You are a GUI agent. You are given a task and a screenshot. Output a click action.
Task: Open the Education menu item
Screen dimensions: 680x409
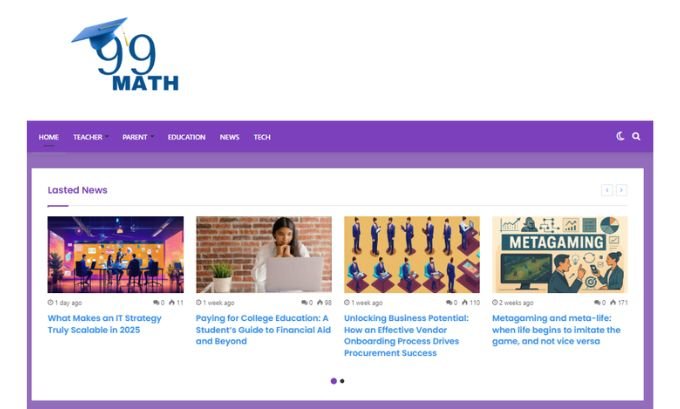coord(186,137)
